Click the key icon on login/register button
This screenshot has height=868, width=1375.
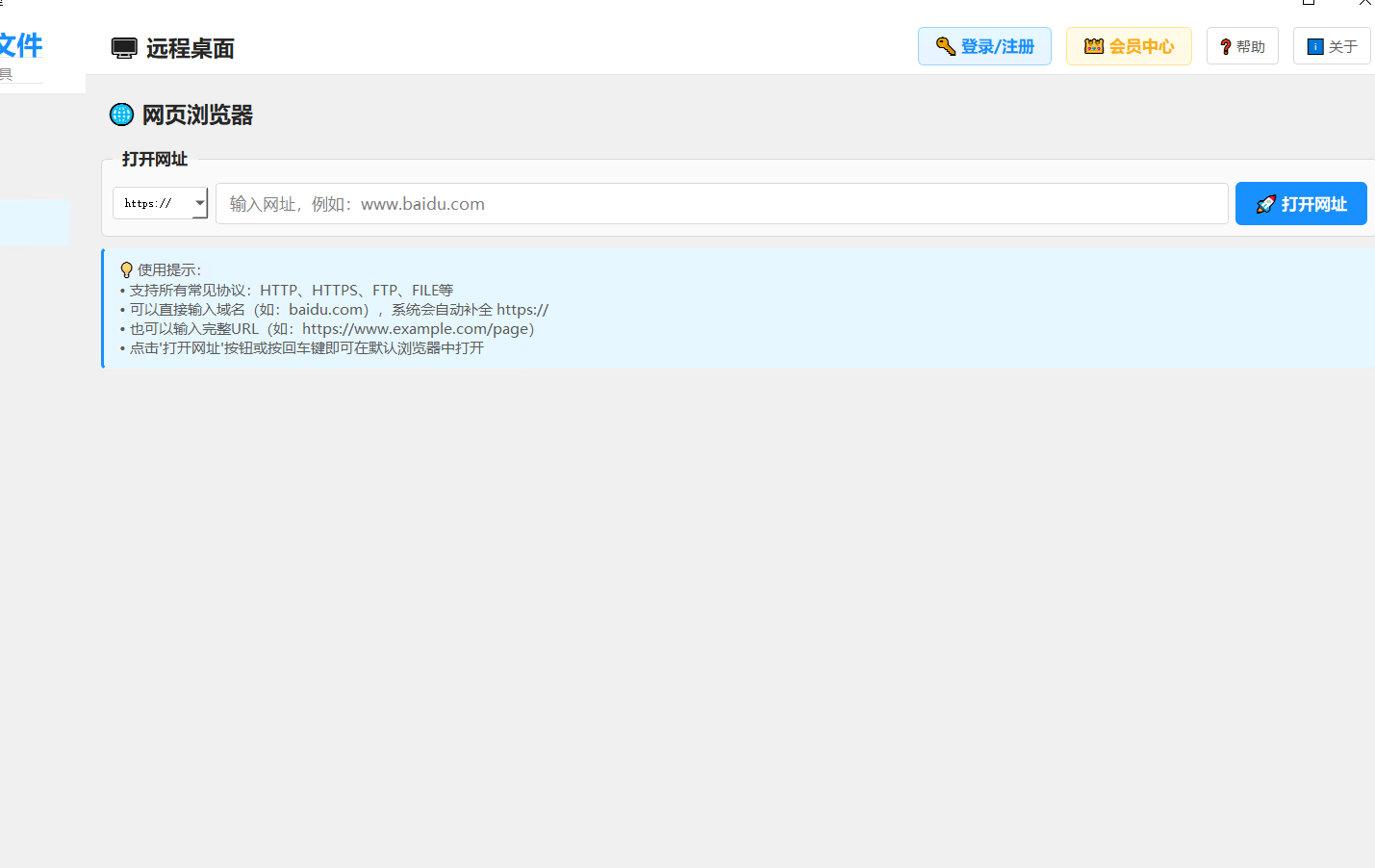pos(945,46)
